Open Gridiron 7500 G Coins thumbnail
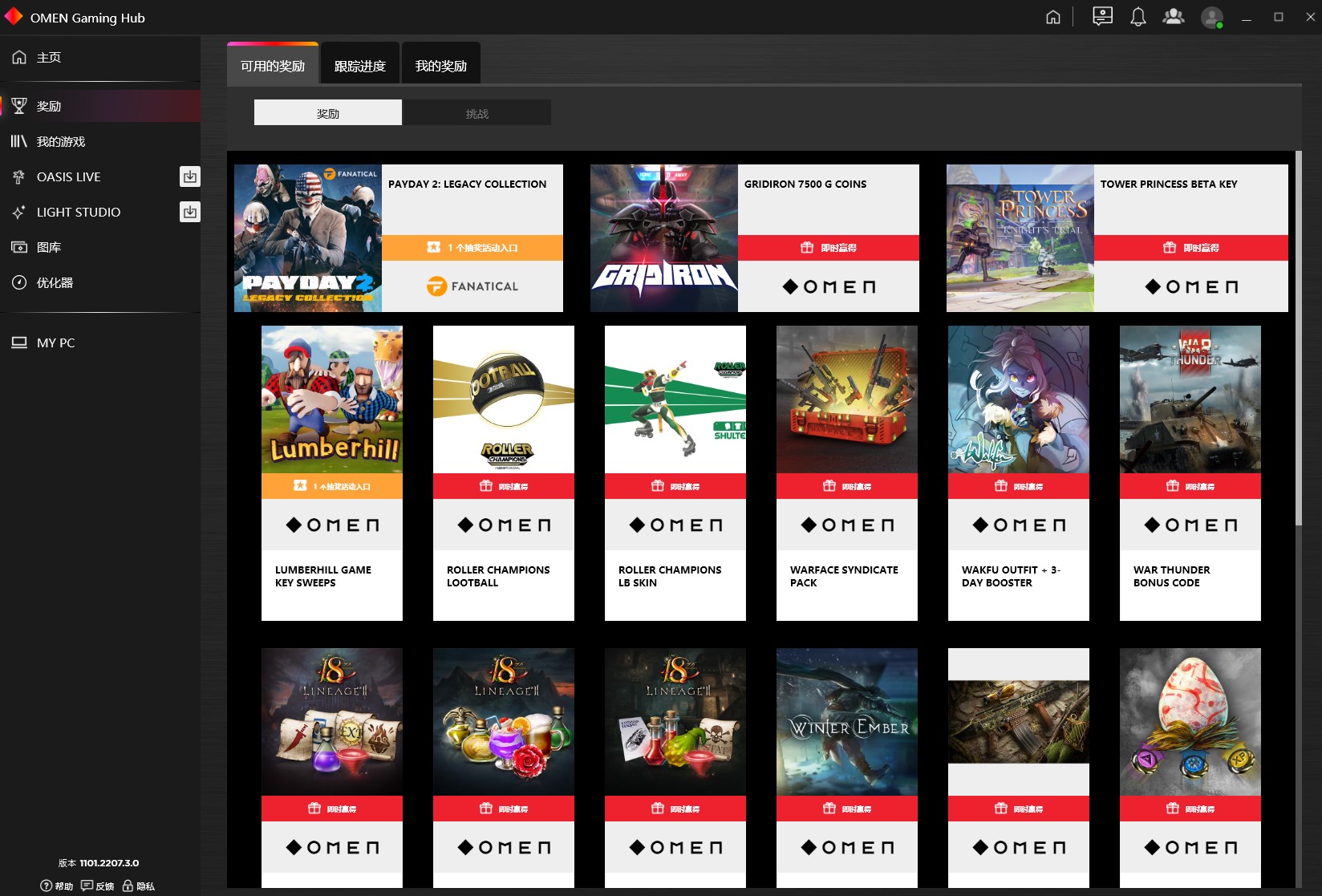Viewport: 1322px width, 896px height. point(664,238)
